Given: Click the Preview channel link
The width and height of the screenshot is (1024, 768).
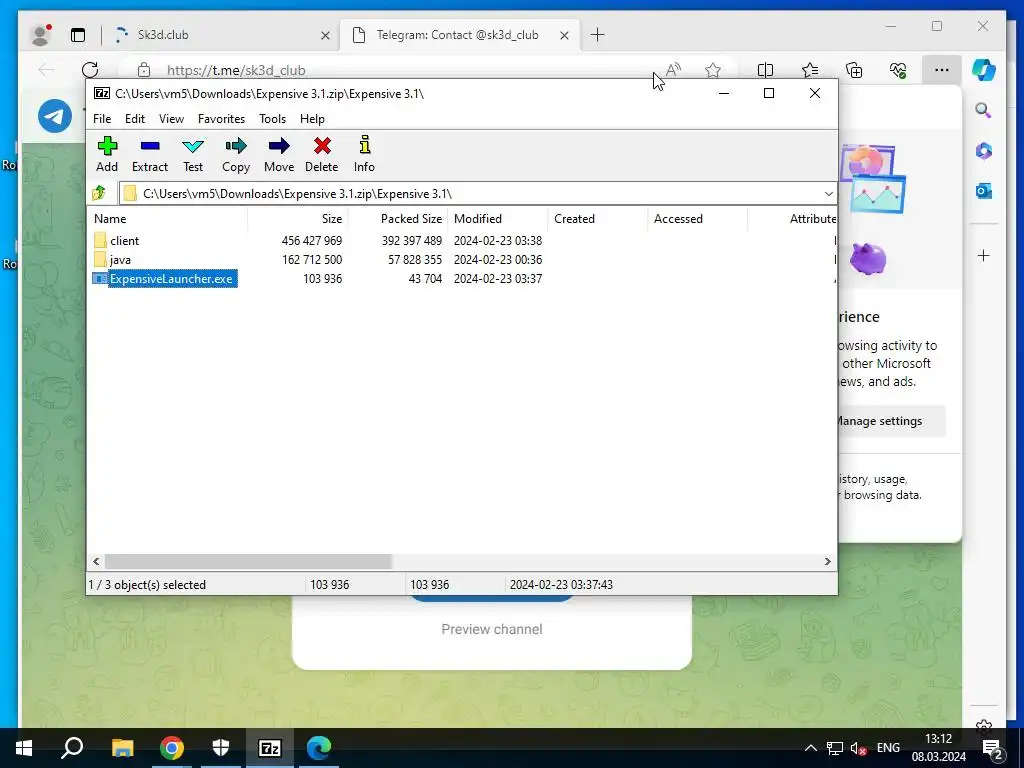Looking at the screenshot, I should click(x=492, y=629).
